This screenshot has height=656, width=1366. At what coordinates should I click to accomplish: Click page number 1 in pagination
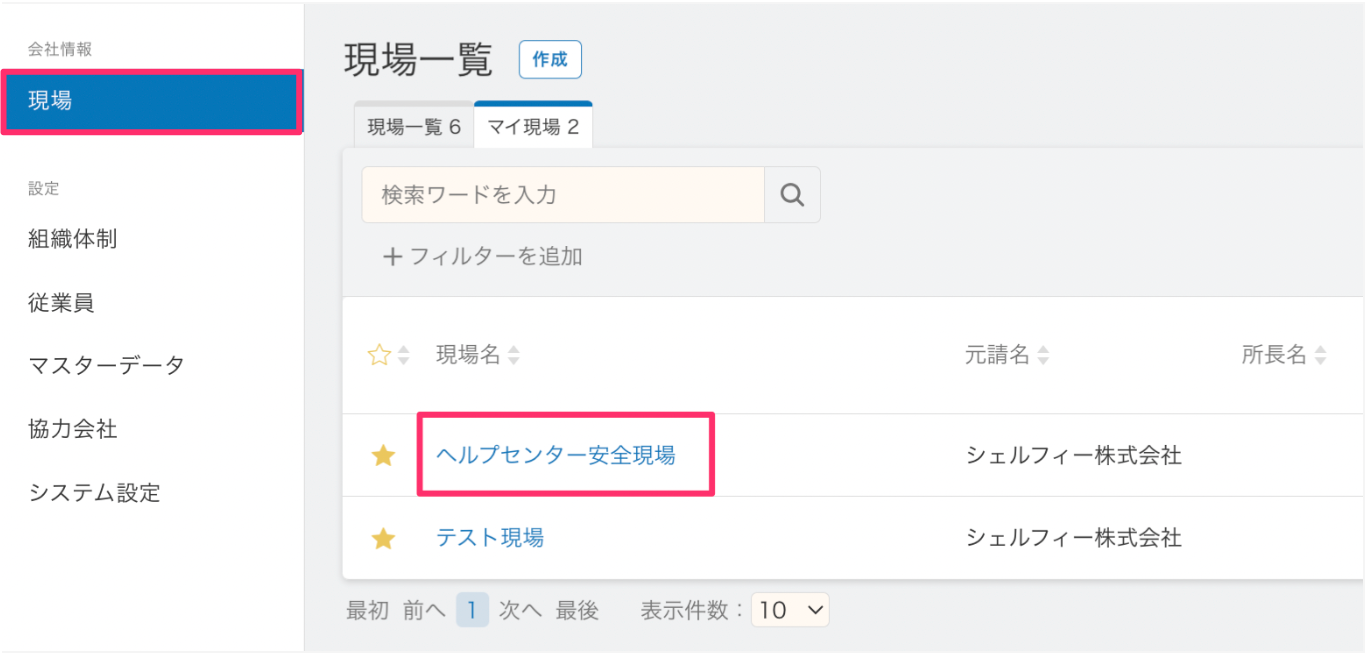click(x=472, y=610)
